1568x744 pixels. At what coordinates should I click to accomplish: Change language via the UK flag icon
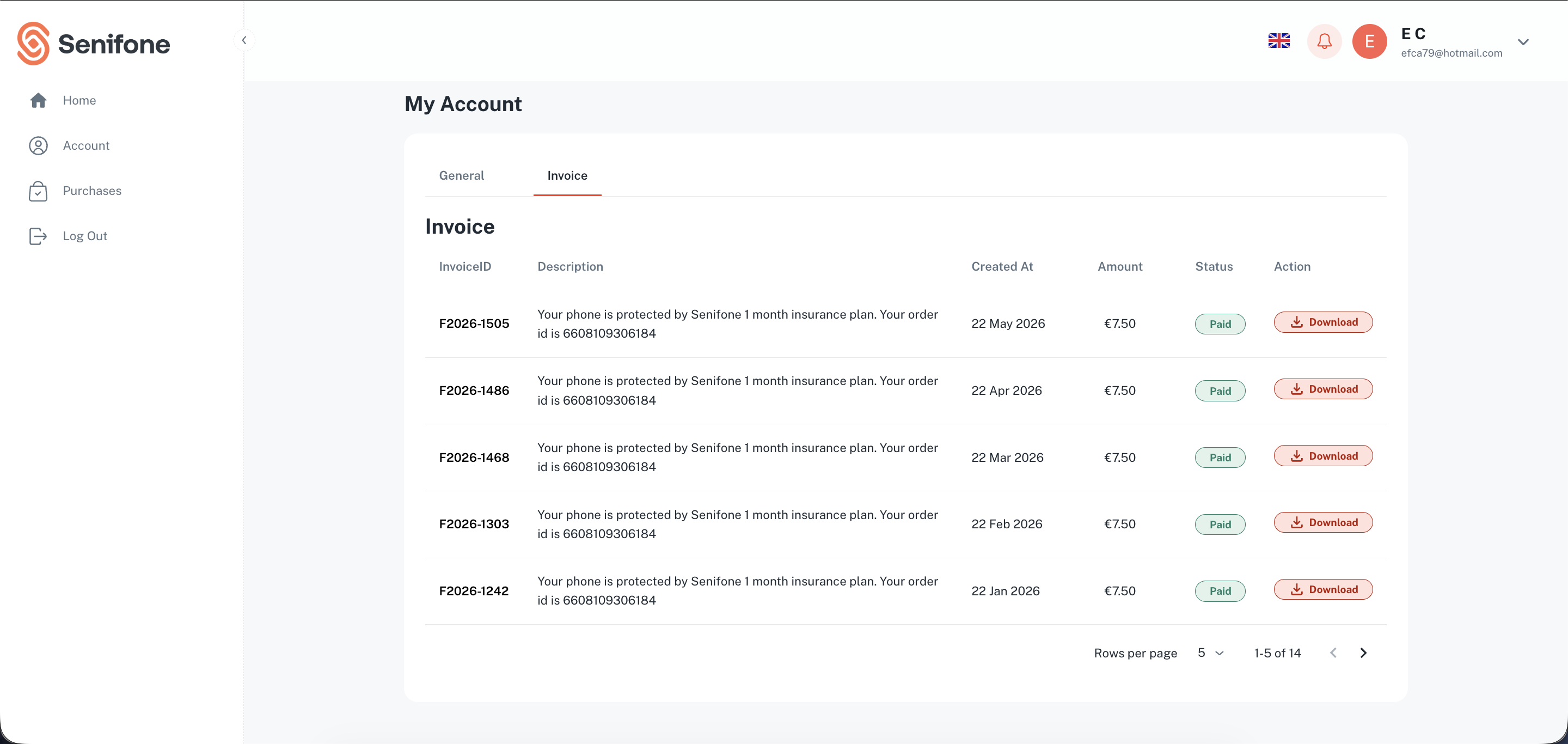[x=1279, y=41]
